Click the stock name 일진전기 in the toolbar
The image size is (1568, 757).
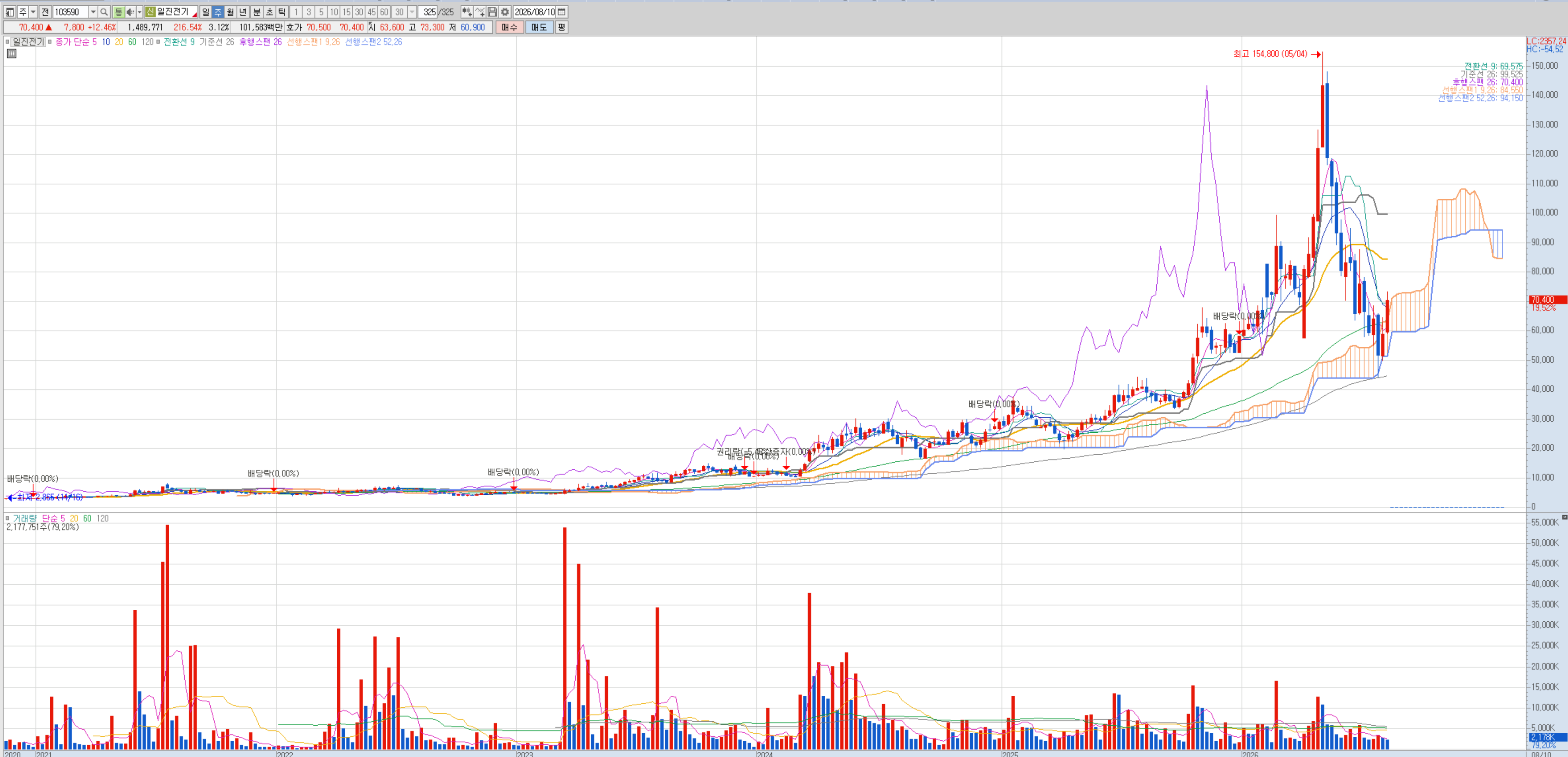[174, 12]
